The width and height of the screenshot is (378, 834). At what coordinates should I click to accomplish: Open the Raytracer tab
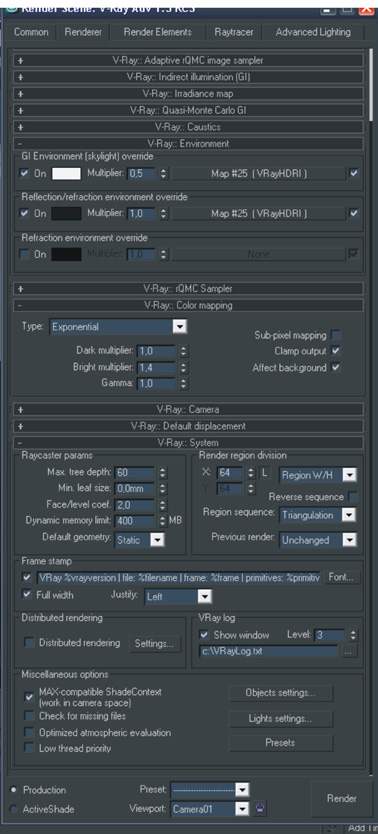click(233, 32)
